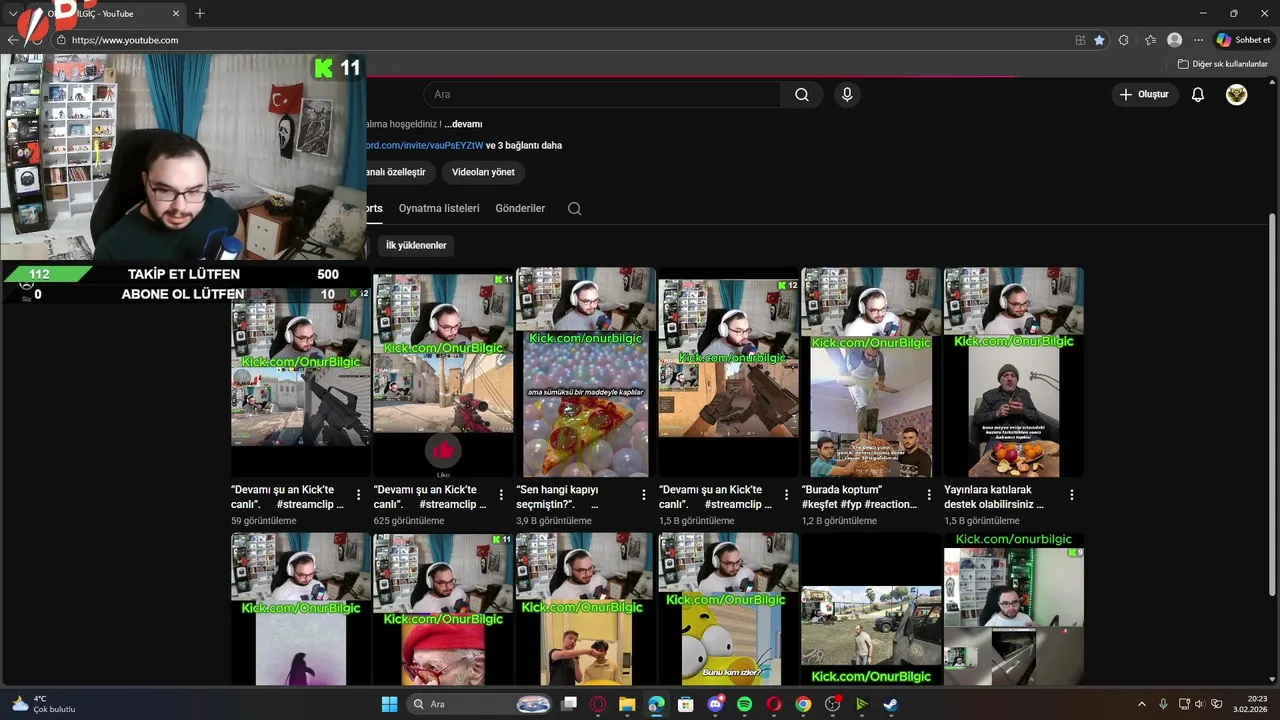Open options menu for 'Sen hangi kapıyı seçmiştin' short
1280x720 pixels.
click(644, 495)
